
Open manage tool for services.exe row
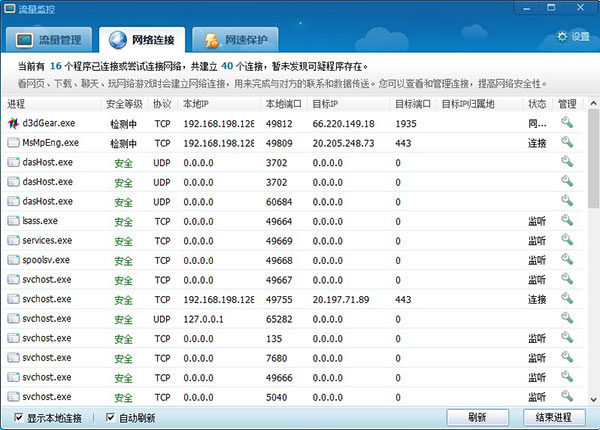pos(567,241)
